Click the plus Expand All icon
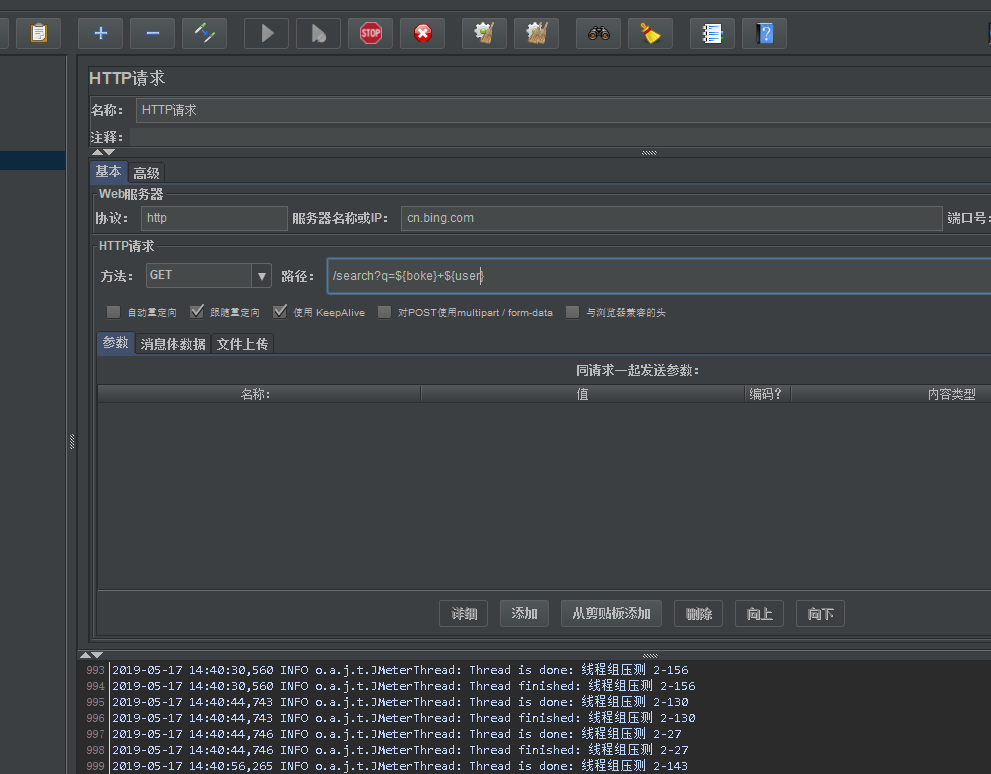 (x=100, y=33)
